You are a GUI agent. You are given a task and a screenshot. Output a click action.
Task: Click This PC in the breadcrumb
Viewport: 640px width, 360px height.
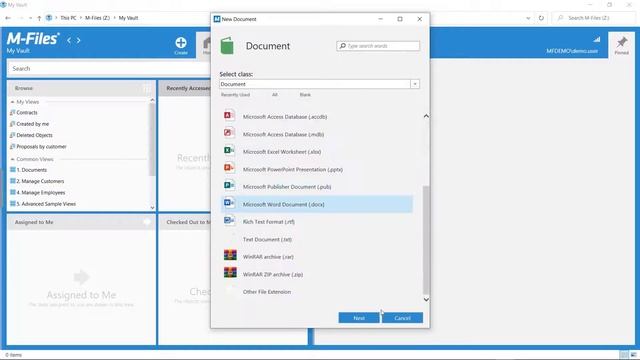(68, 18)
